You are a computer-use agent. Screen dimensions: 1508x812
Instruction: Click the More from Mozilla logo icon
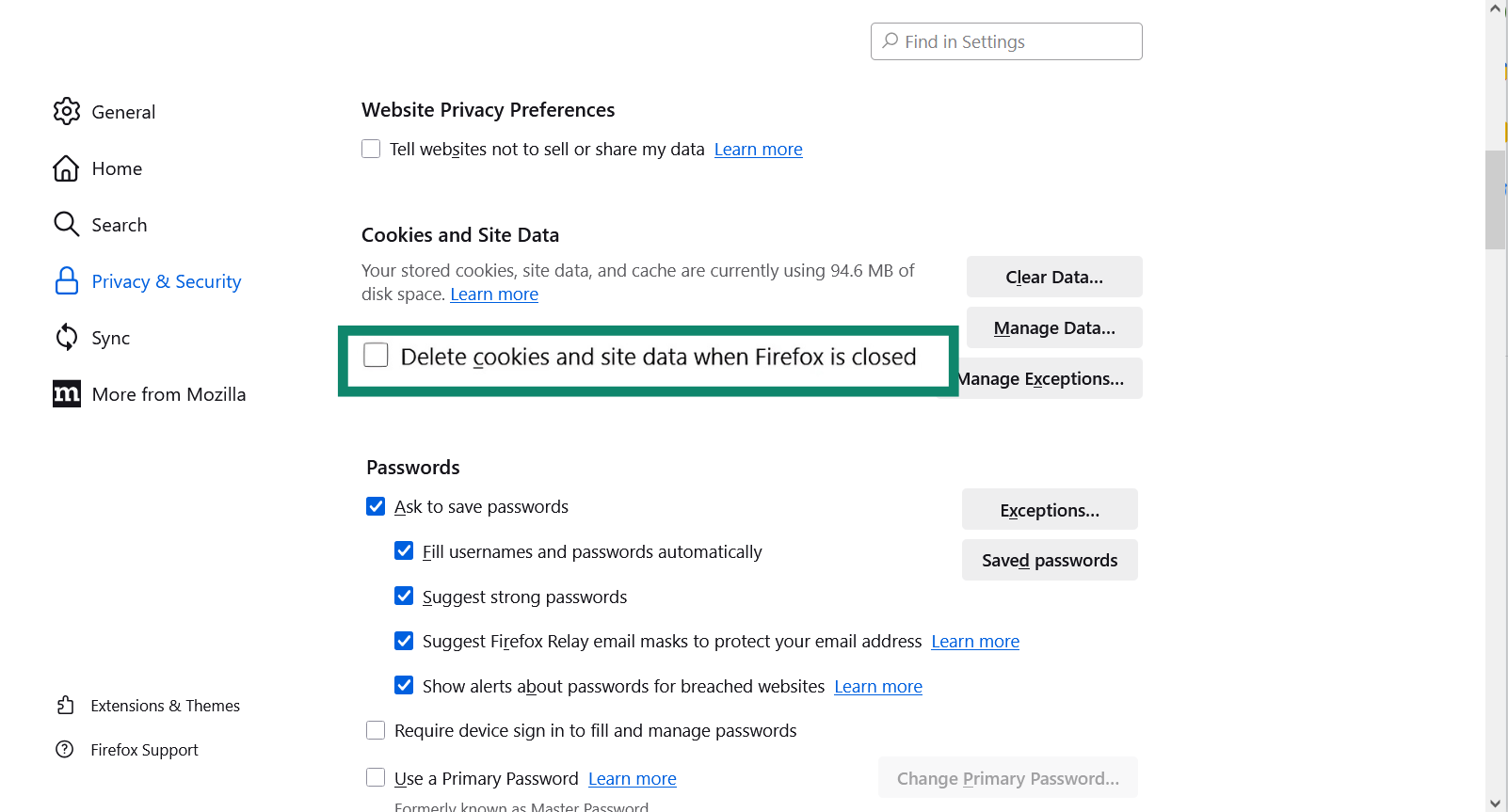pyautogui.click(x=67, y=393)
